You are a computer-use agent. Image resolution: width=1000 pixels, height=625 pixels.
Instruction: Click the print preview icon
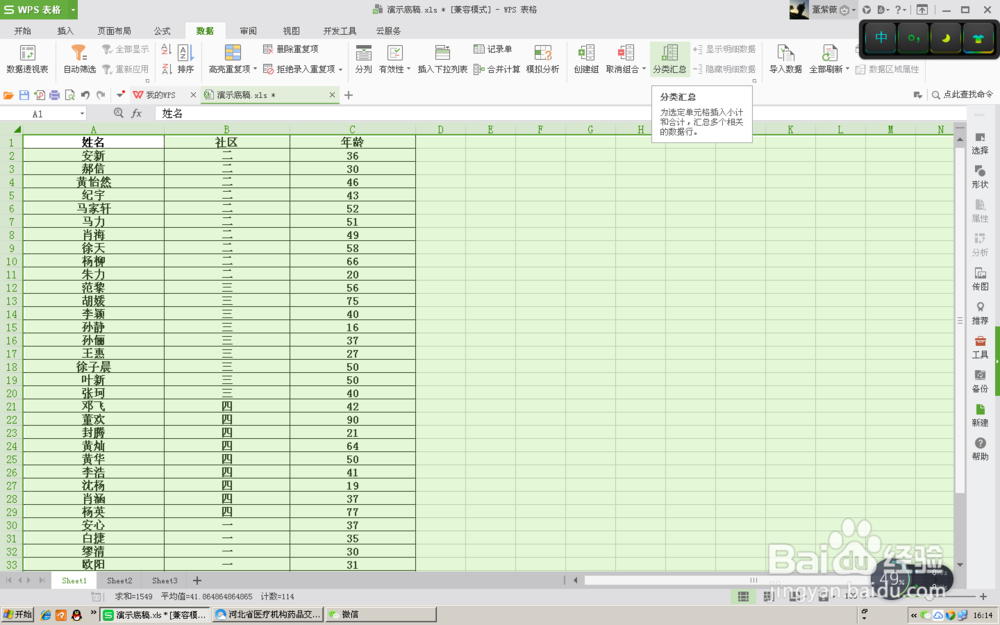pos(70,95)
